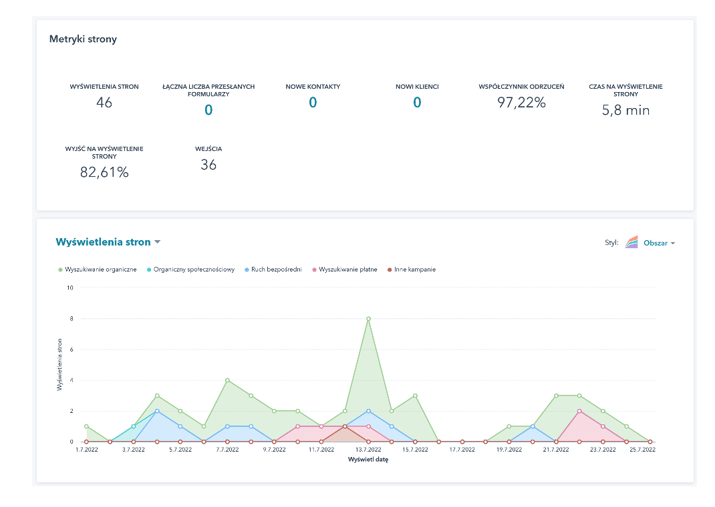Click the 0 value under Łączna liczba przesłanych formularzy
The height and width of the screenshot is (507, 715).
208,110
